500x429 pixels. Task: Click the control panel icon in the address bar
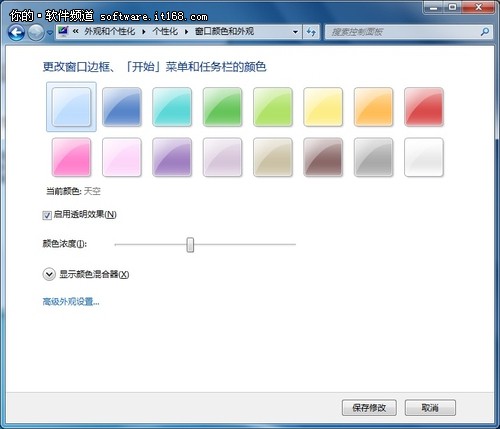pos(63,31)
